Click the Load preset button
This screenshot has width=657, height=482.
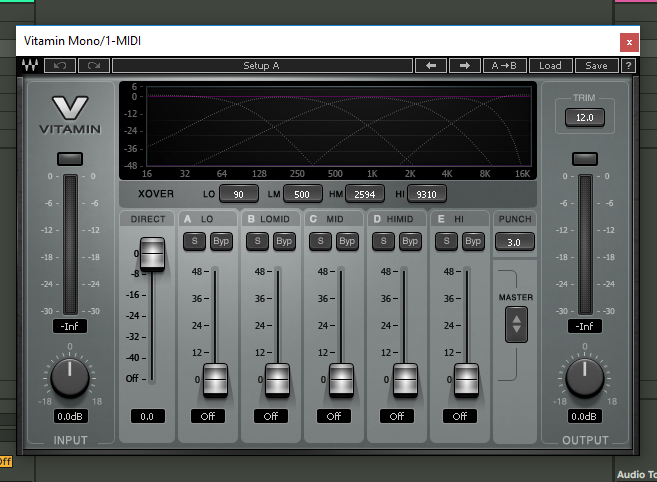(x=550, y=65)
